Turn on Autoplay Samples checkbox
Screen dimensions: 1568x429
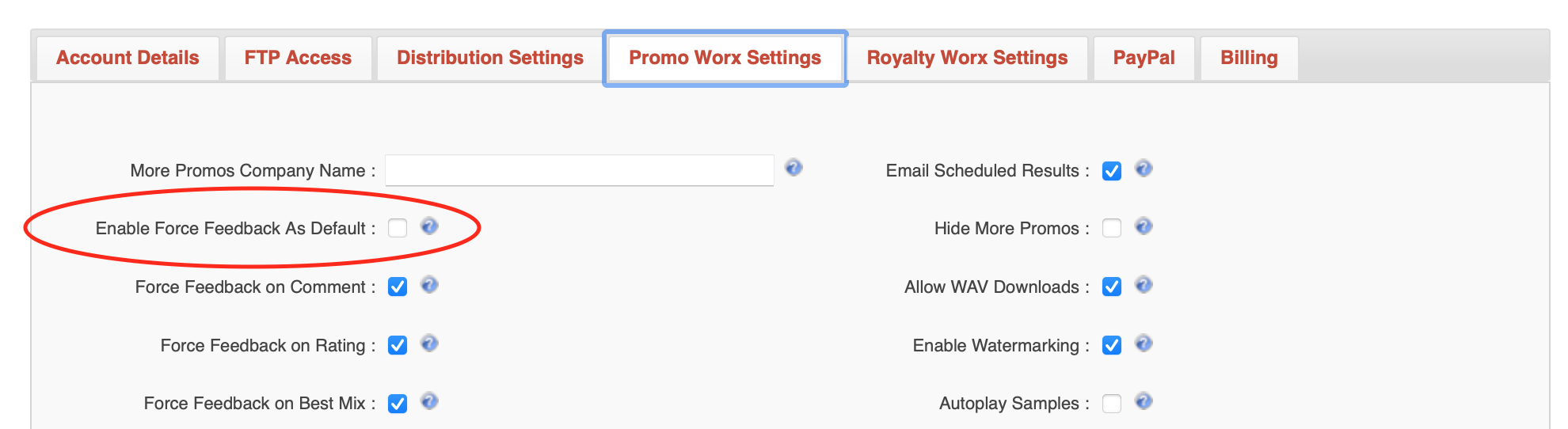pos(1112,404)
